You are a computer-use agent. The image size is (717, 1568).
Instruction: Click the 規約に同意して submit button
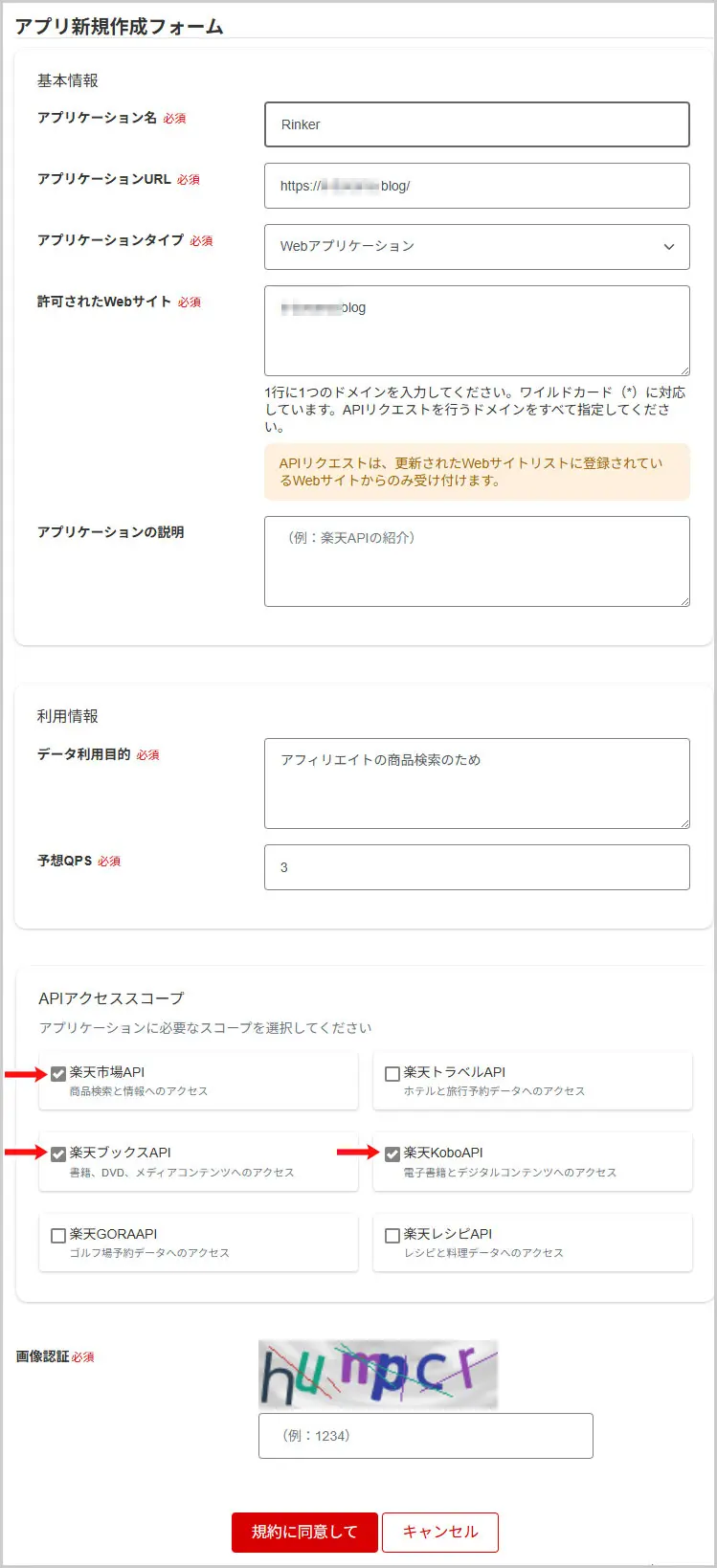(x=303, y=1532)
